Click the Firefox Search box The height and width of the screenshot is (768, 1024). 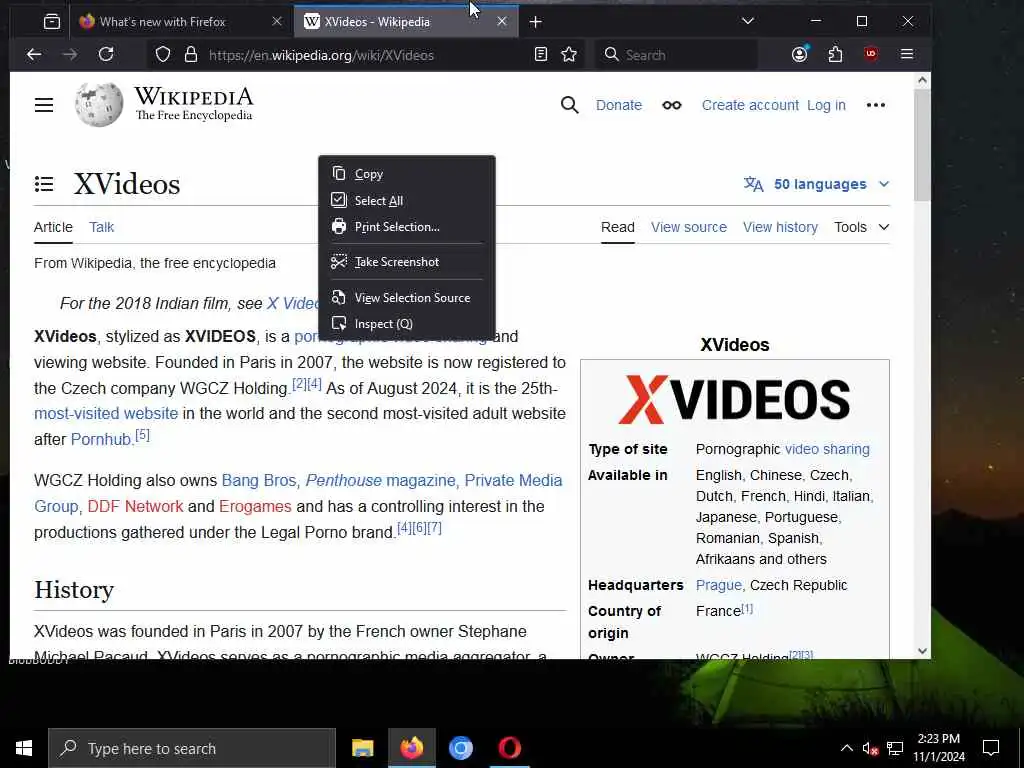click(676, 54)
